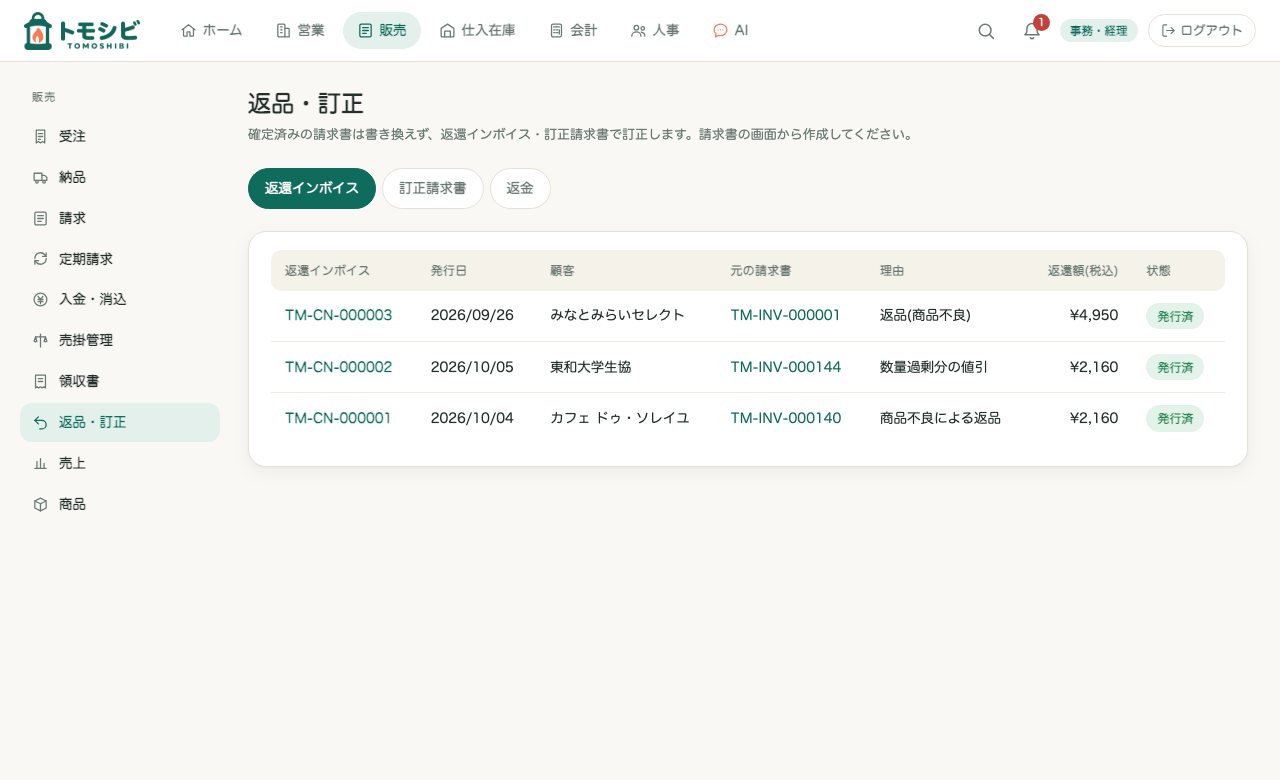Open credit note TM-CN-000002

[338, 367]
